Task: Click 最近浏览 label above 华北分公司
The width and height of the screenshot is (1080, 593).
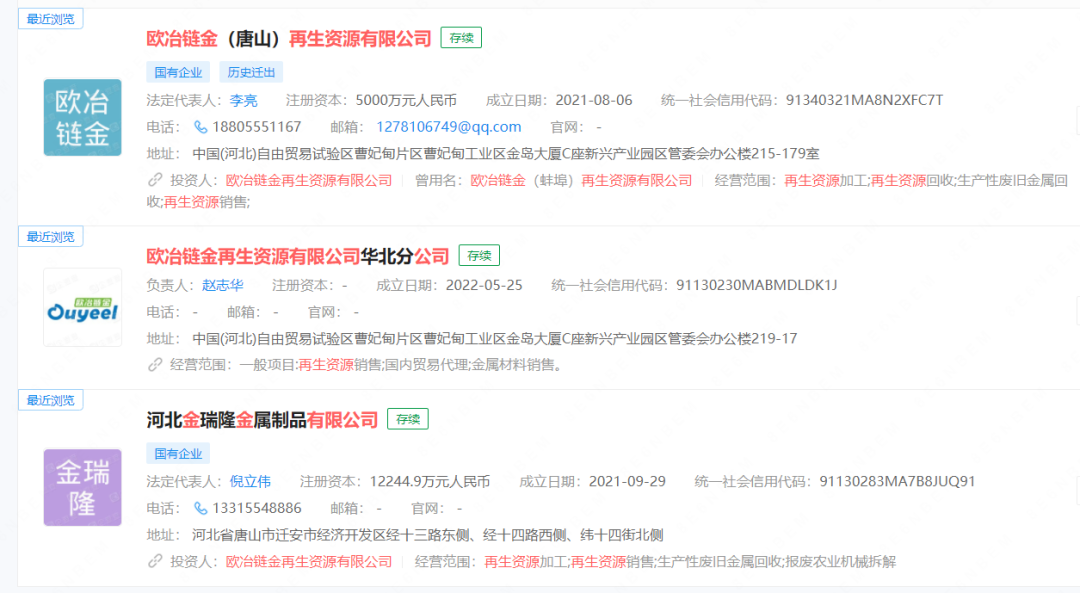Action: click(x=50, y=236)
